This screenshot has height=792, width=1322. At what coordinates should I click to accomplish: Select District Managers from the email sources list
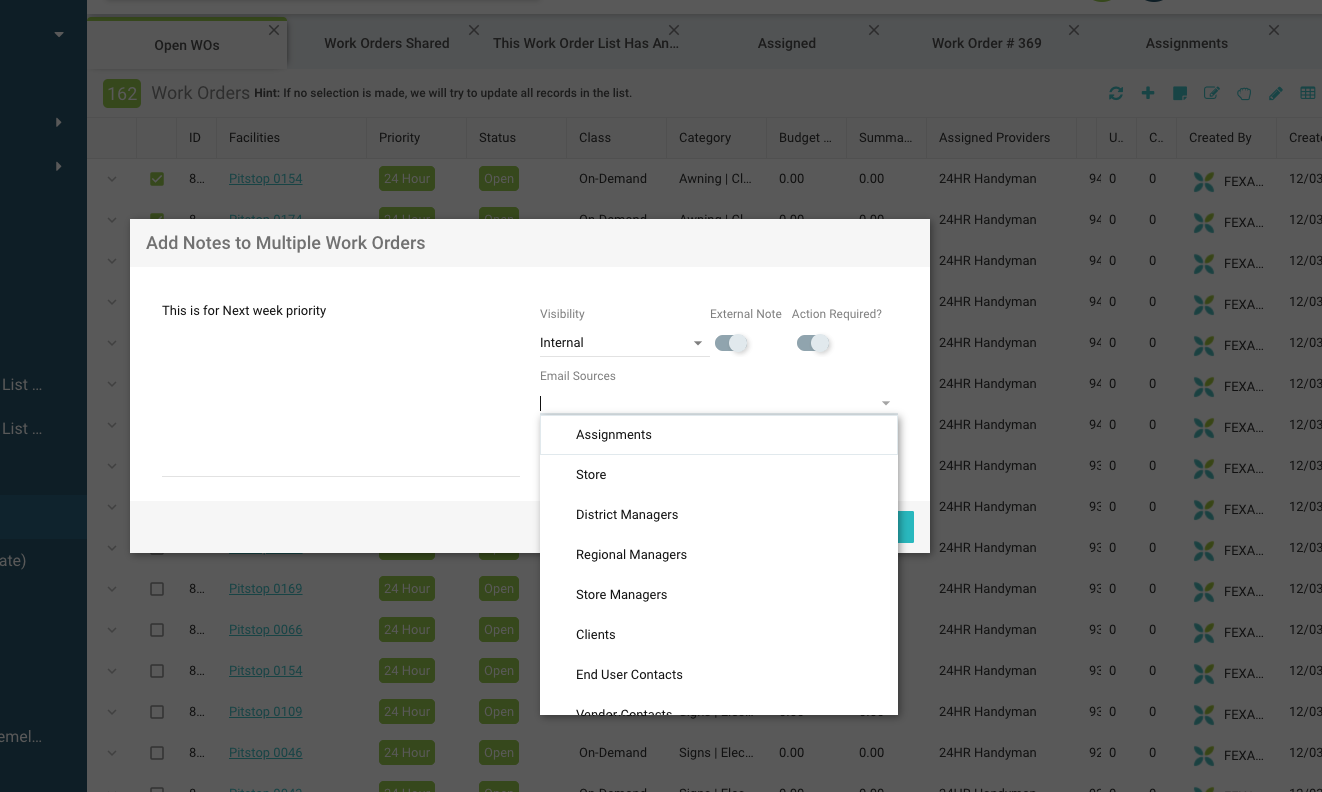coord(627,515)
